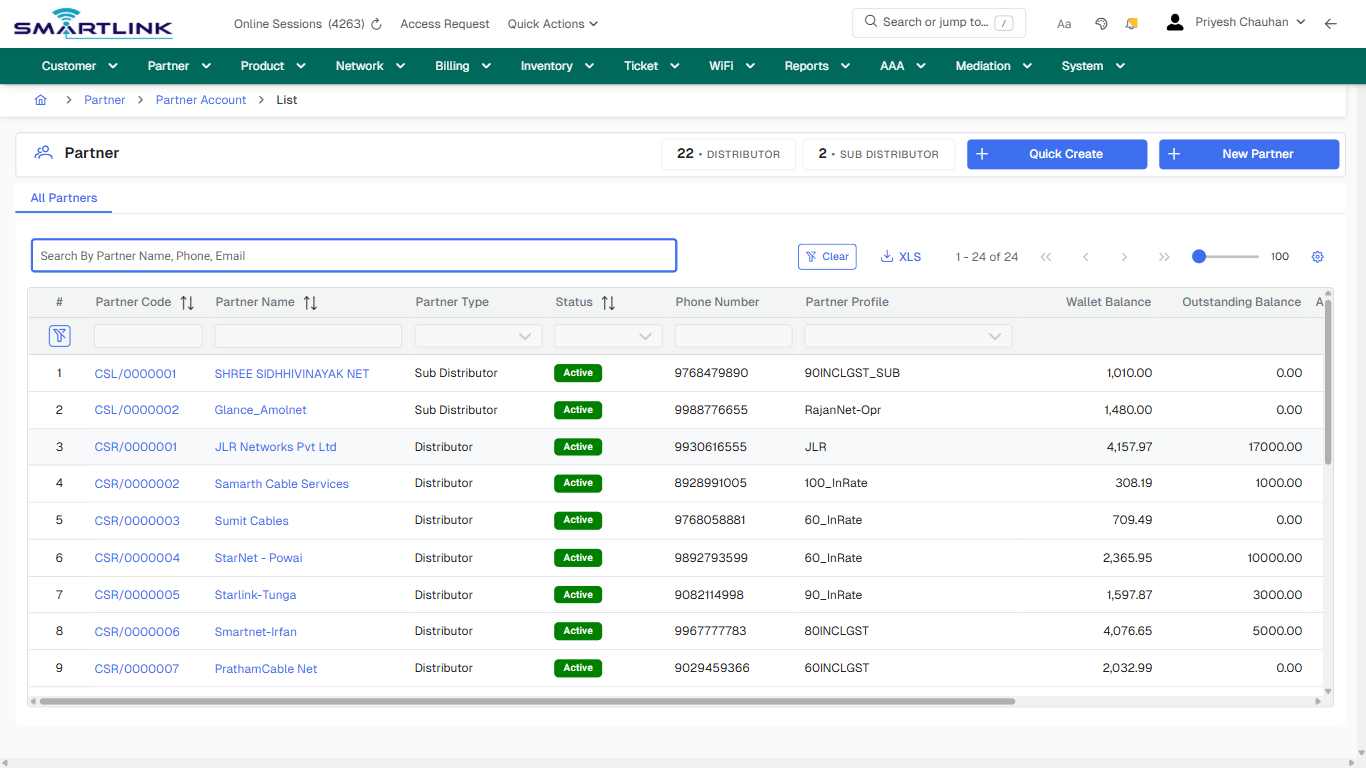Open global search field
This screenshot has height=768, width=1366.
[938, 22]
